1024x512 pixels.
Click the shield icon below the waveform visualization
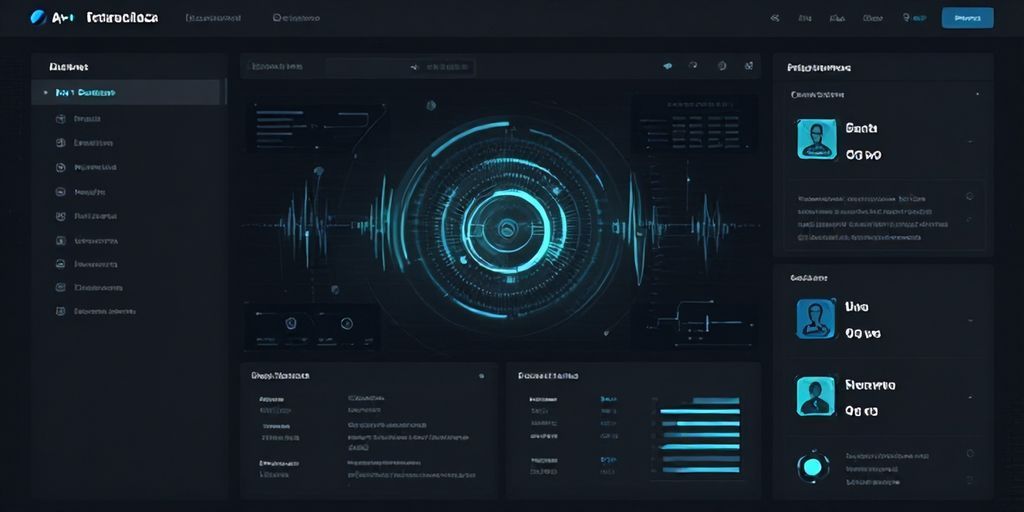coord(291,323)
